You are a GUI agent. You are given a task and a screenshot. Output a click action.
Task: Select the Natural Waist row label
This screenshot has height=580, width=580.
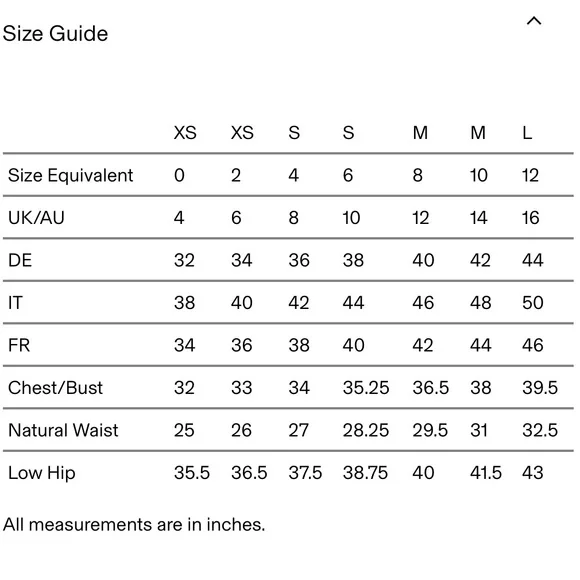[x=63, y=430]
